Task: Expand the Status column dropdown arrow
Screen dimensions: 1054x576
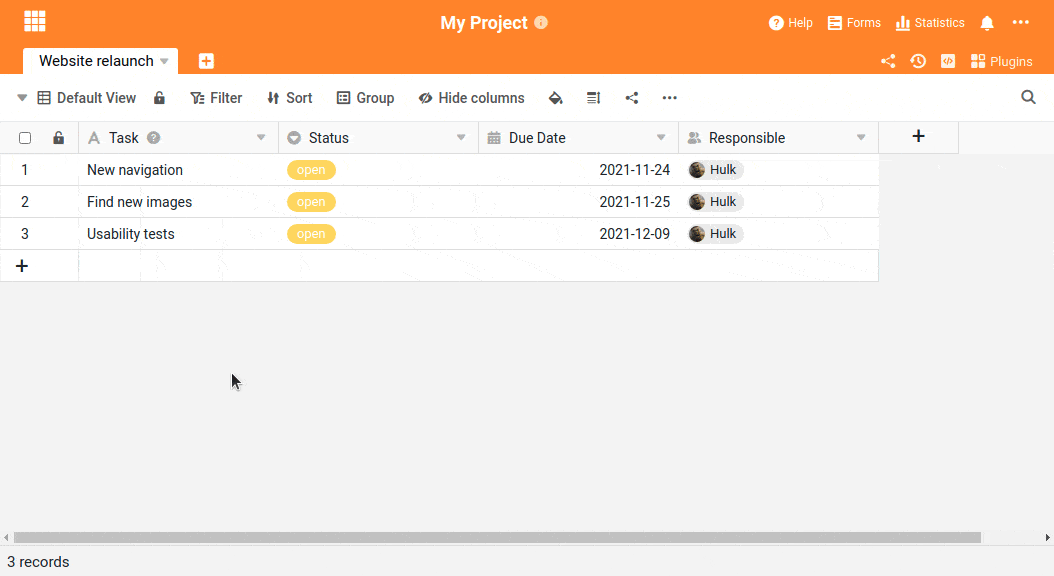Action: (x=461, y=138)
